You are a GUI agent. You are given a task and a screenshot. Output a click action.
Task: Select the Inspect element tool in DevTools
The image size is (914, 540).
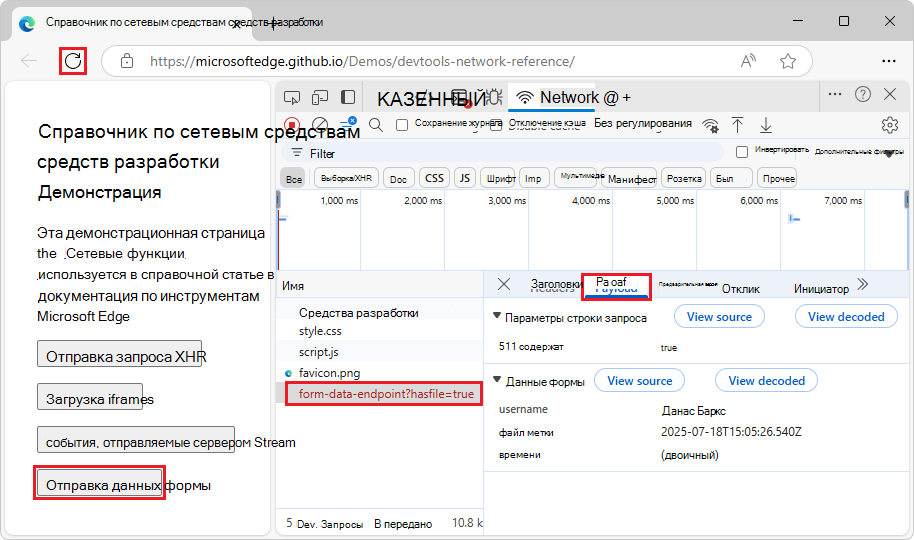coord(291,97)
